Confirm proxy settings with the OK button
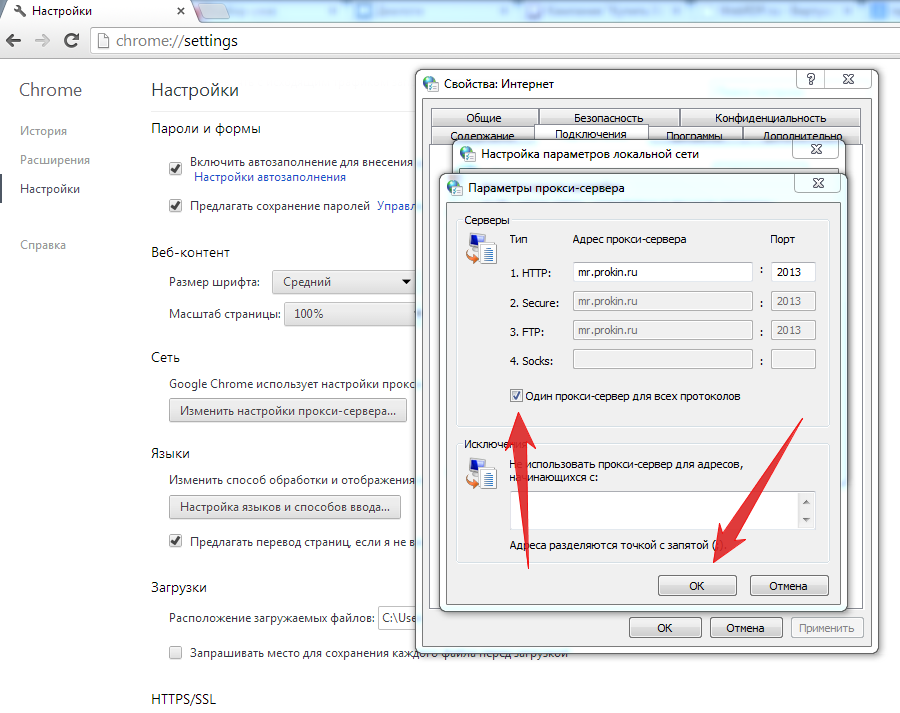Image resolution: width=900 pixels, height=713 pixels. pos(697,586)
